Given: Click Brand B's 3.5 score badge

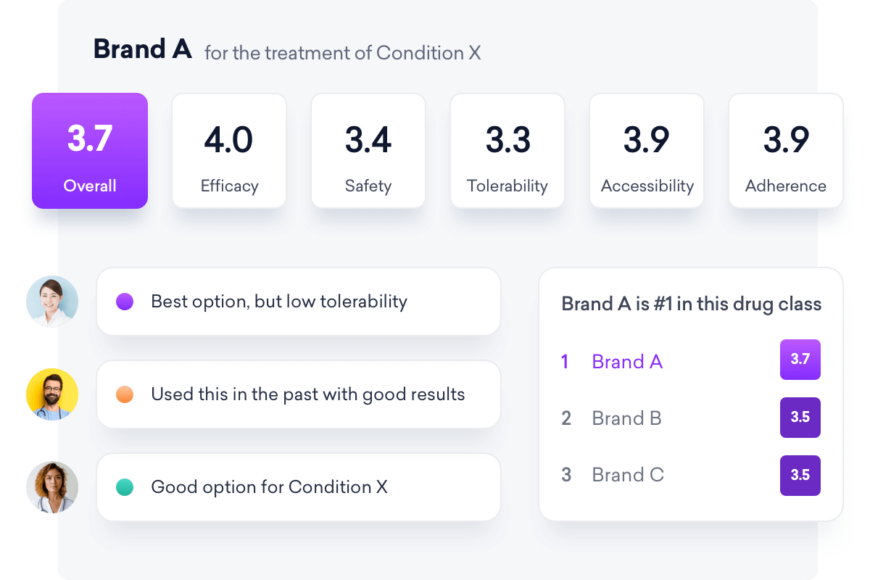Looking at the screenshot, I should coord(800,417).
